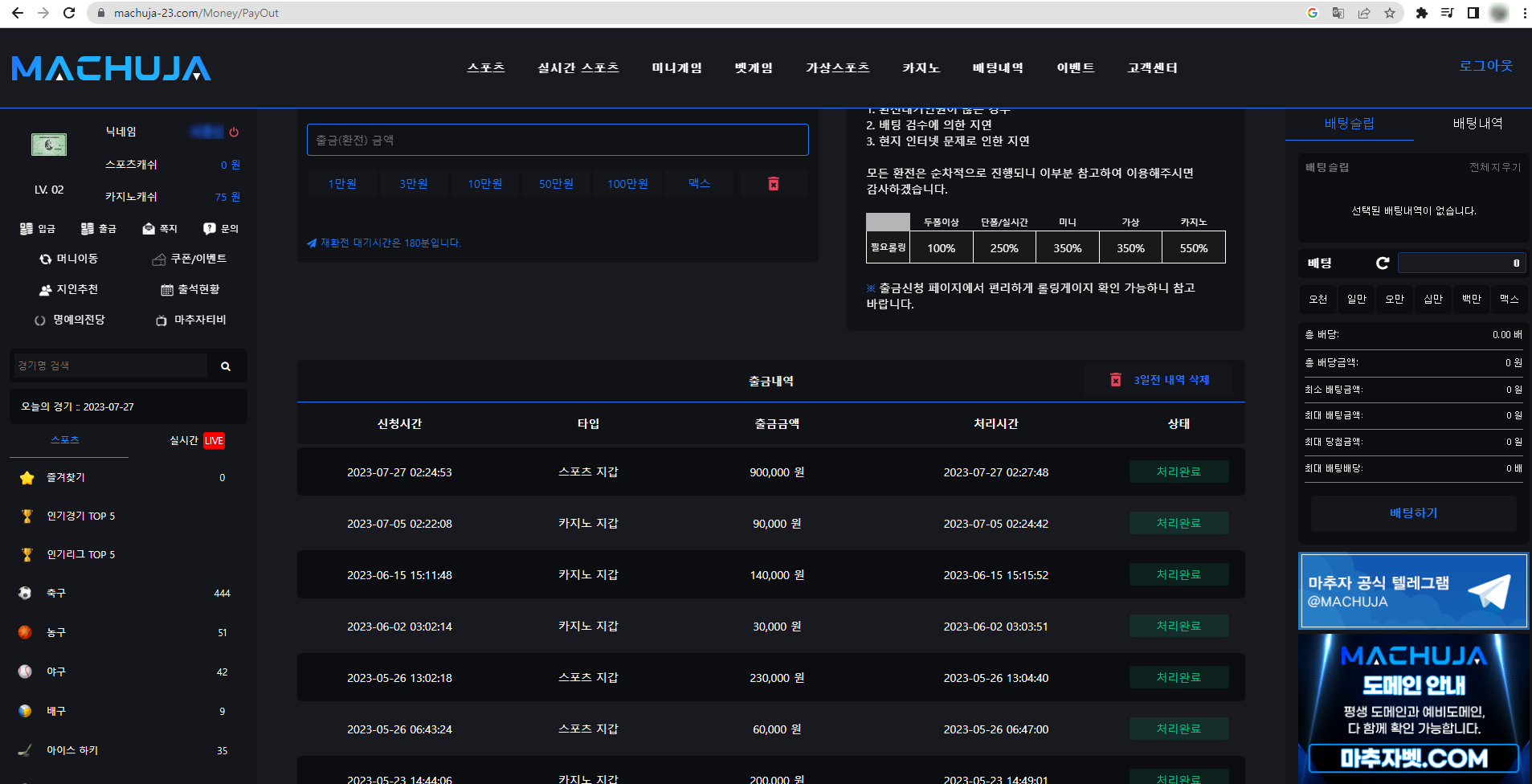Viewport: 1532px width, 784px height.
Task: Toggle the 즐겨찾기 favorites star
Action: coord(27,478)
